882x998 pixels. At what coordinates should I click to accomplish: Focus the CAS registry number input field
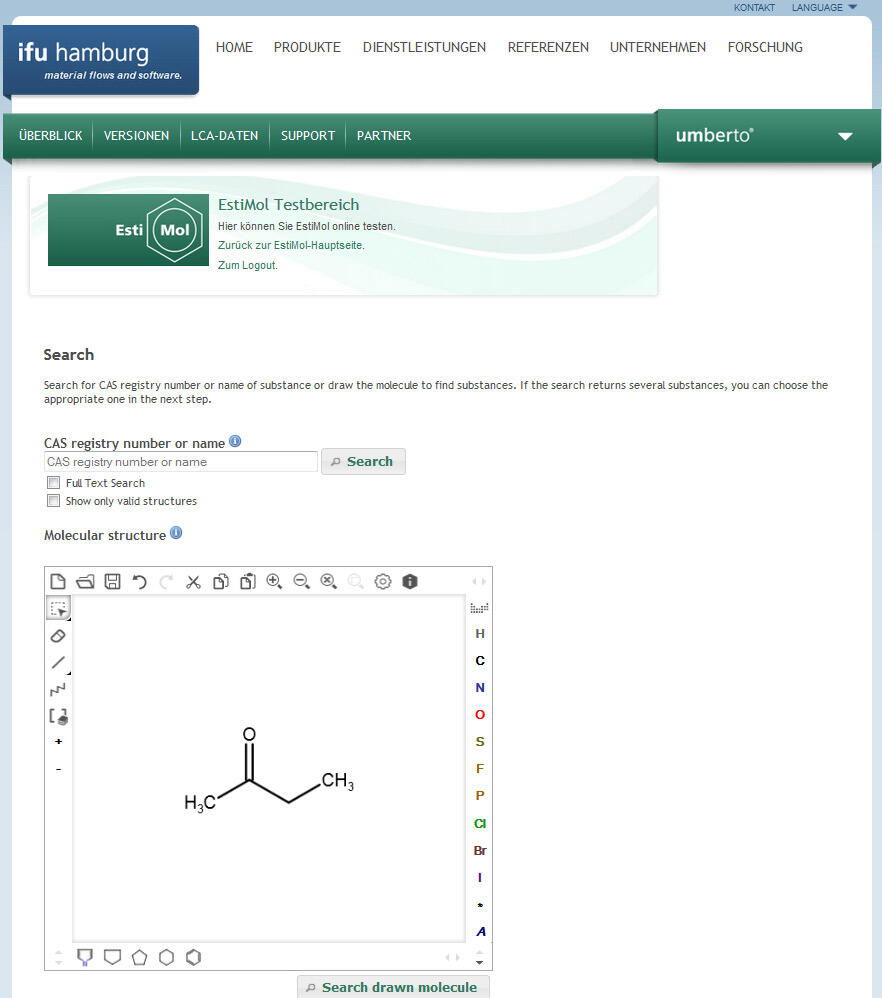(181, 462)
